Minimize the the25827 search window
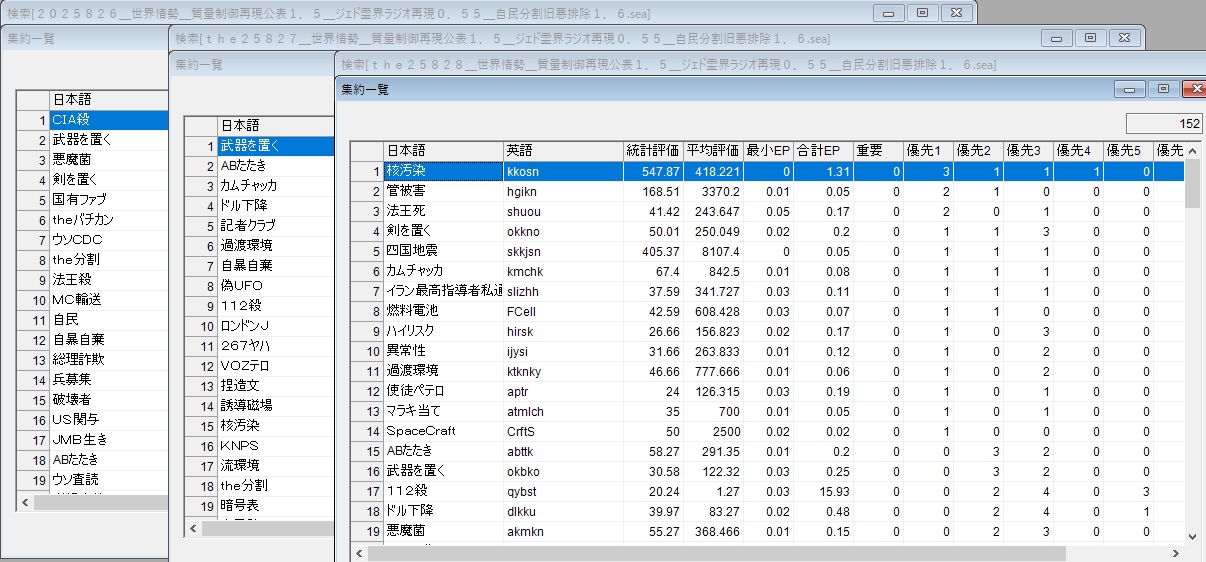1206x562 pixels. (x=1058, y=38)
